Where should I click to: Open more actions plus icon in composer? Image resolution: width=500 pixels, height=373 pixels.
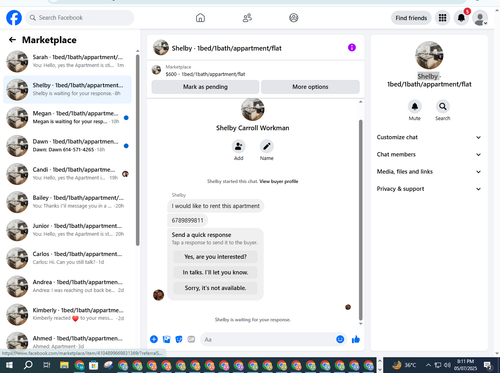[x=154, y=339]
